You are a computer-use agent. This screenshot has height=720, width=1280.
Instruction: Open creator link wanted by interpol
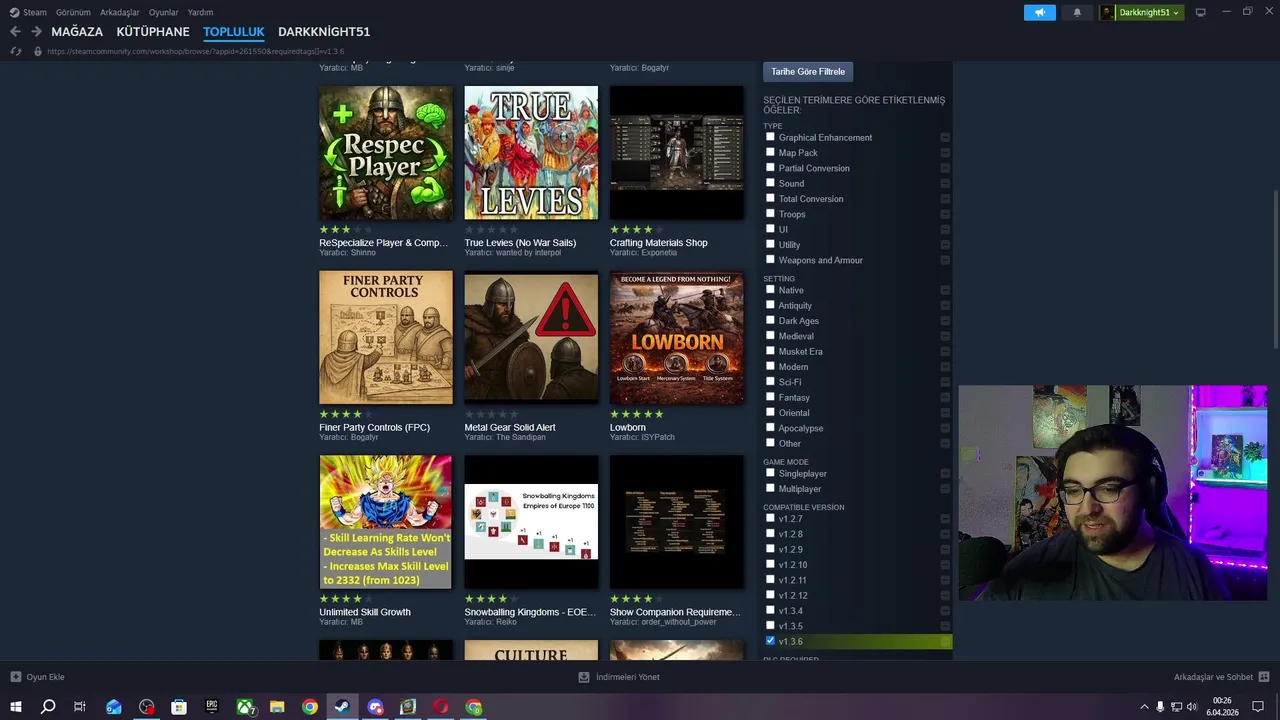pos(529,253)
